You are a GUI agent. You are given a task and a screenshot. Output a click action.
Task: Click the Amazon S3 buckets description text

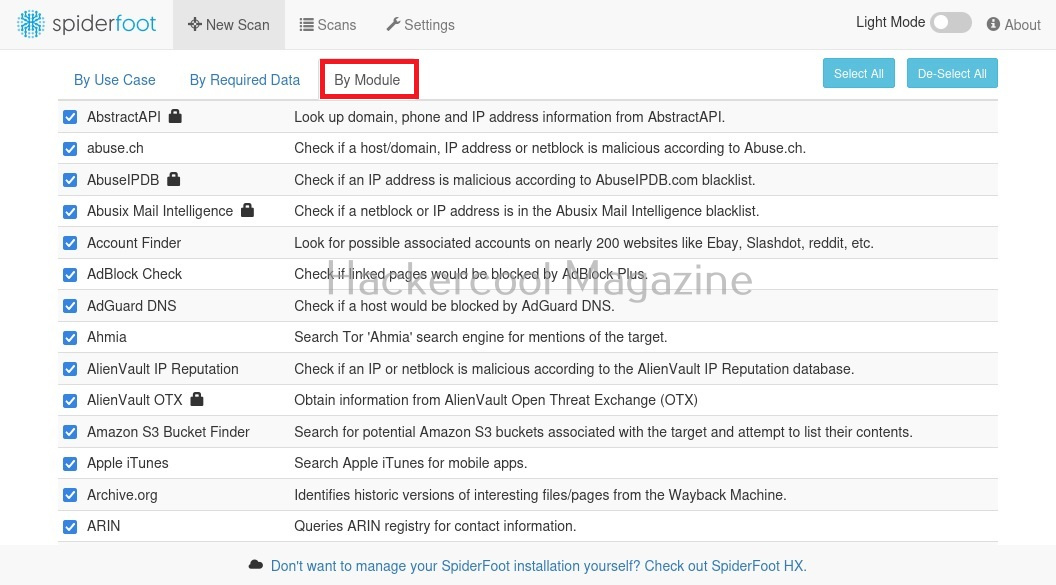[x=603, y=432]
